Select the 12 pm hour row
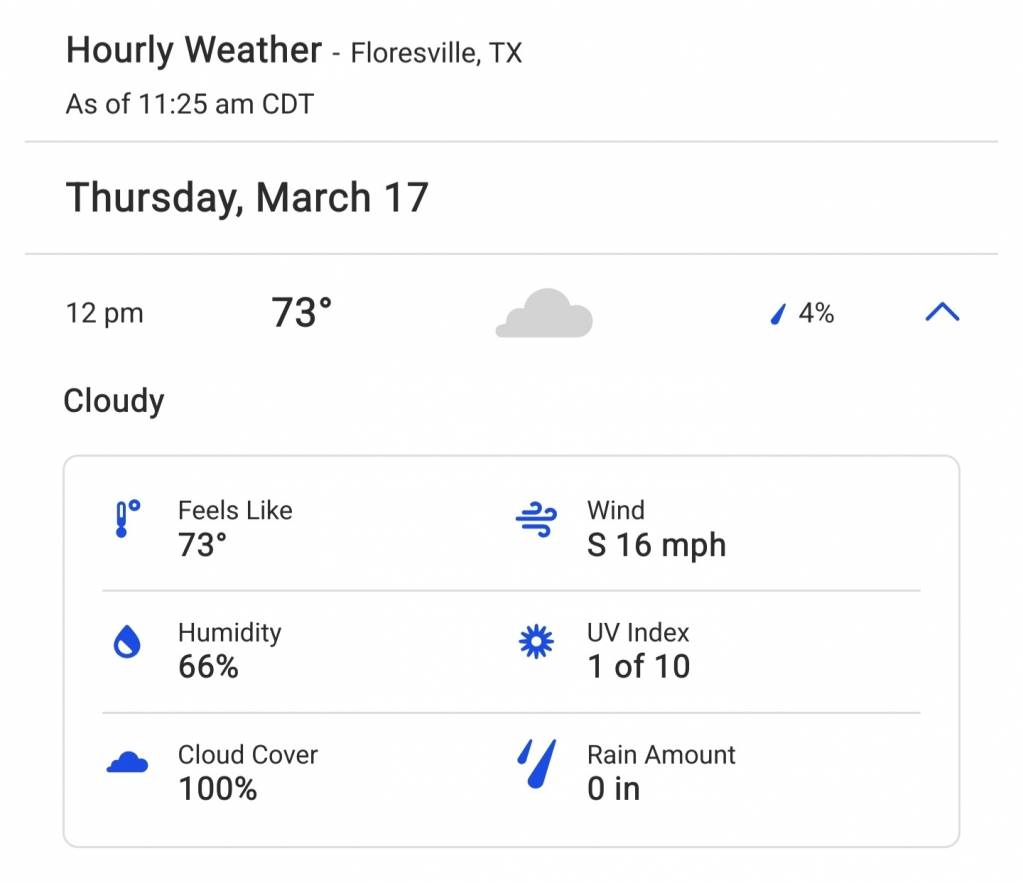Screen dimensions: 1023x883 pos(512,313)
